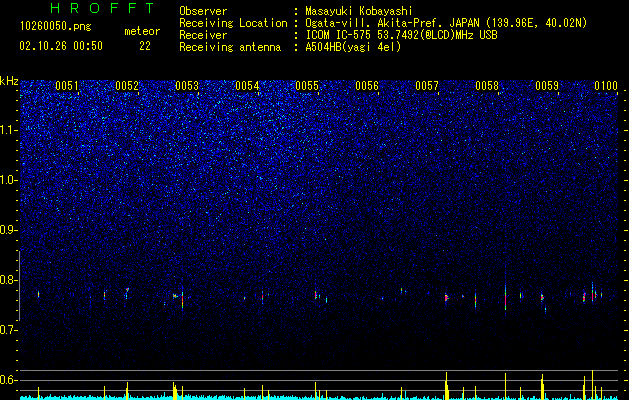The image size is (629, 400).
Task: Click the 0.6 kHz frequency label
Action: (9, 380)
